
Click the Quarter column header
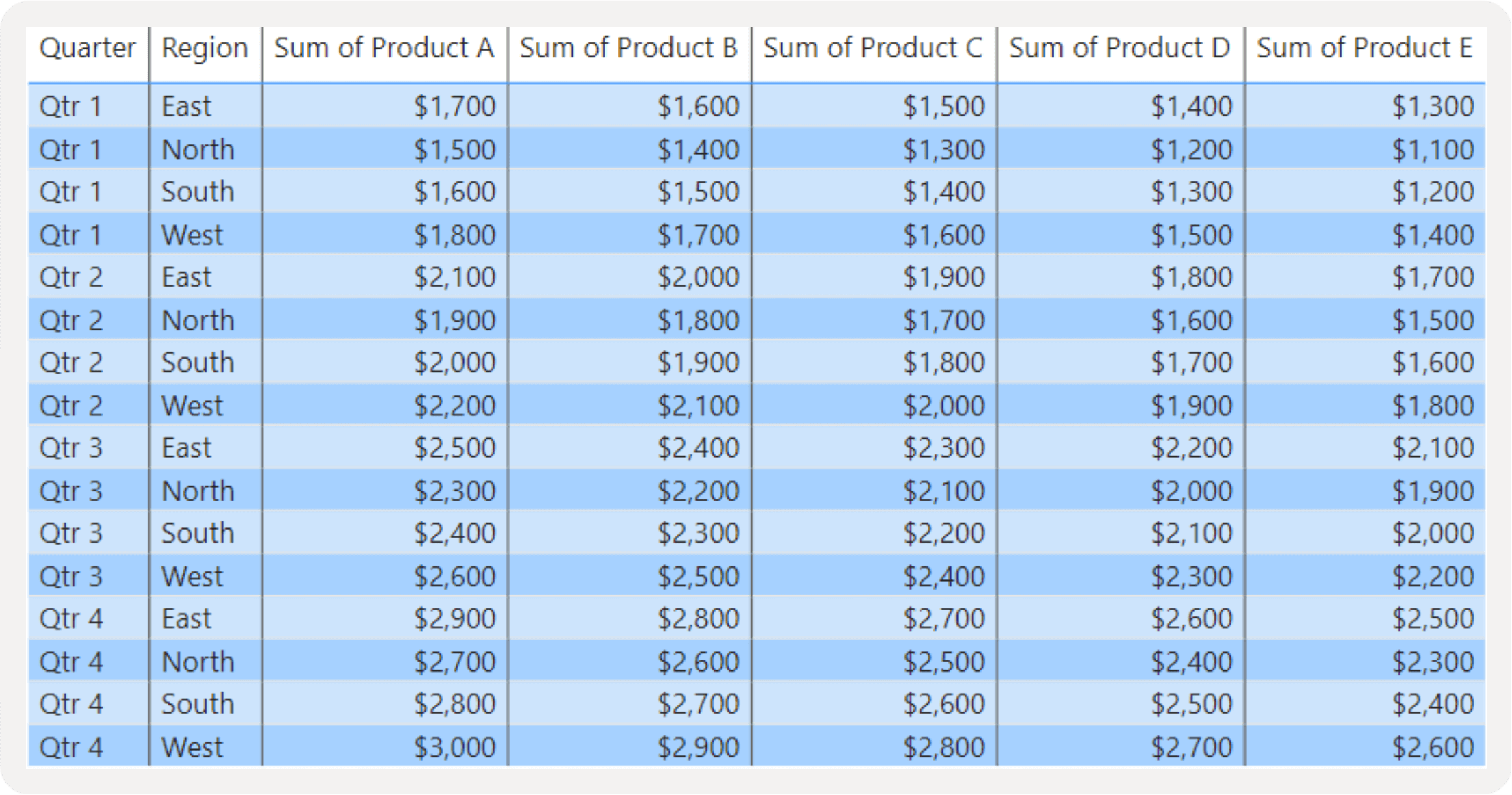click(88, 48)
